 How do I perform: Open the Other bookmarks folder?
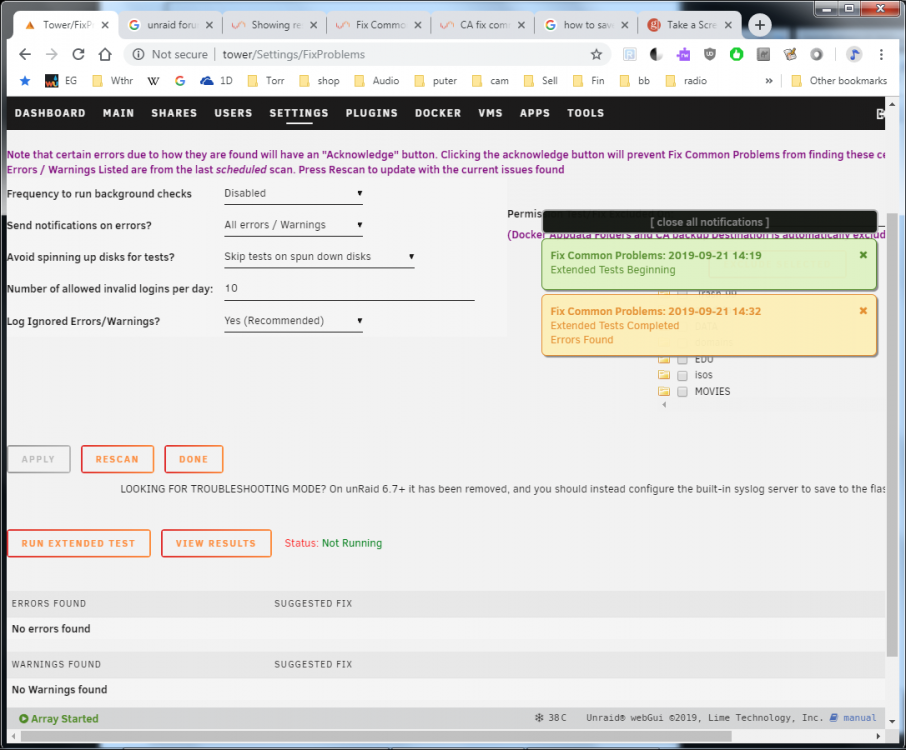[838, 81]
